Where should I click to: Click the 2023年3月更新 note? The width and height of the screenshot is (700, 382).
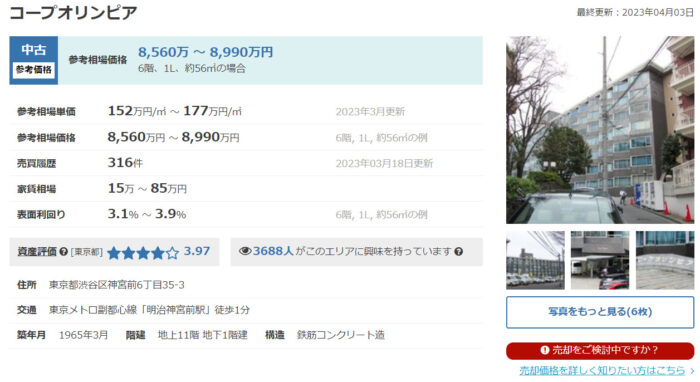(370, 112)
